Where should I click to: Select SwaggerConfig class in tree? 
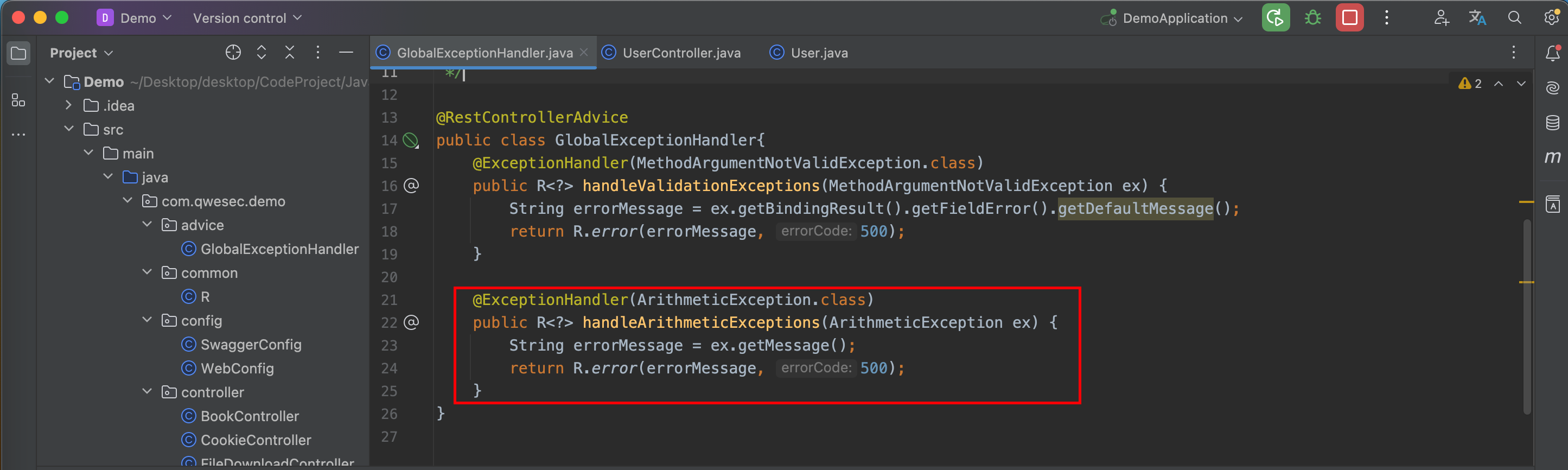coord(241,345)
